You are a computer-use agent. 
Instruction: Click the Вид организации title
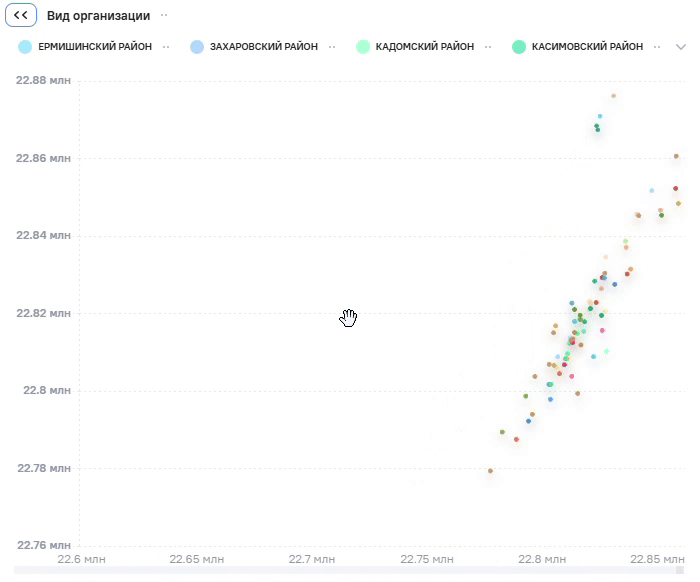point(98,16)
